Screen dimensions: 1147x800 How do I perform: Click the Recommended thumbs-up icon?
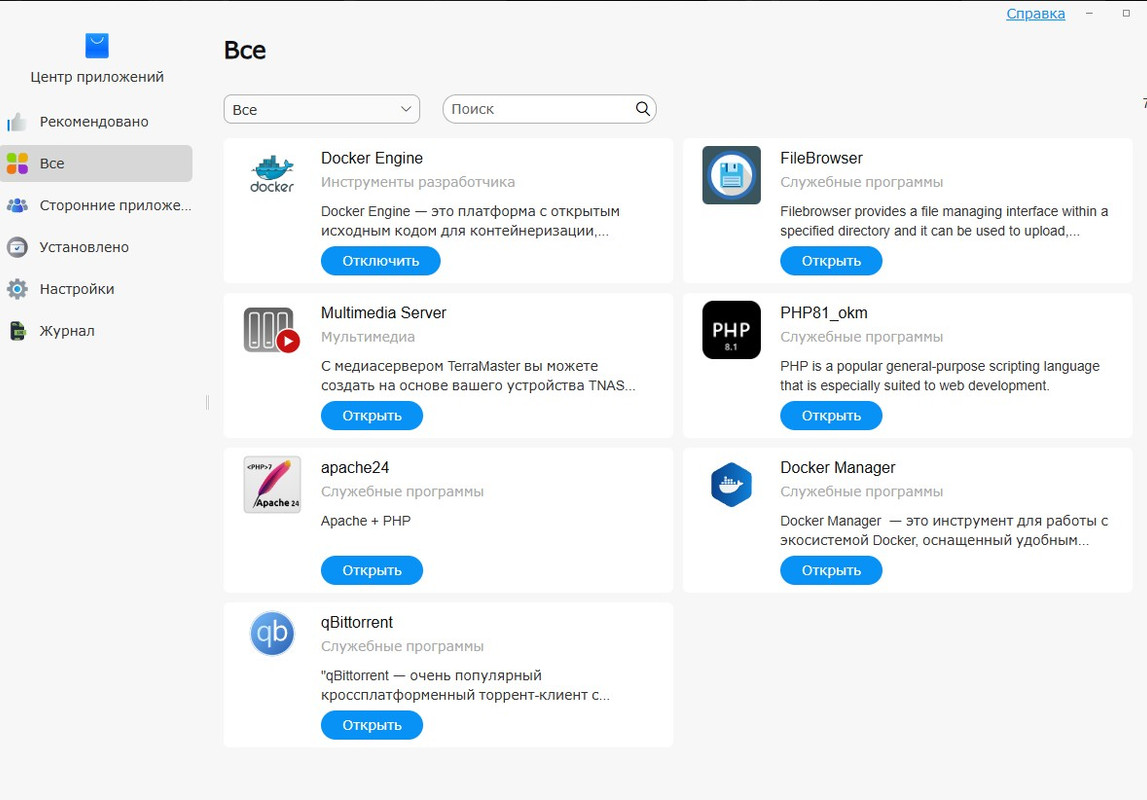click(17, 121)
